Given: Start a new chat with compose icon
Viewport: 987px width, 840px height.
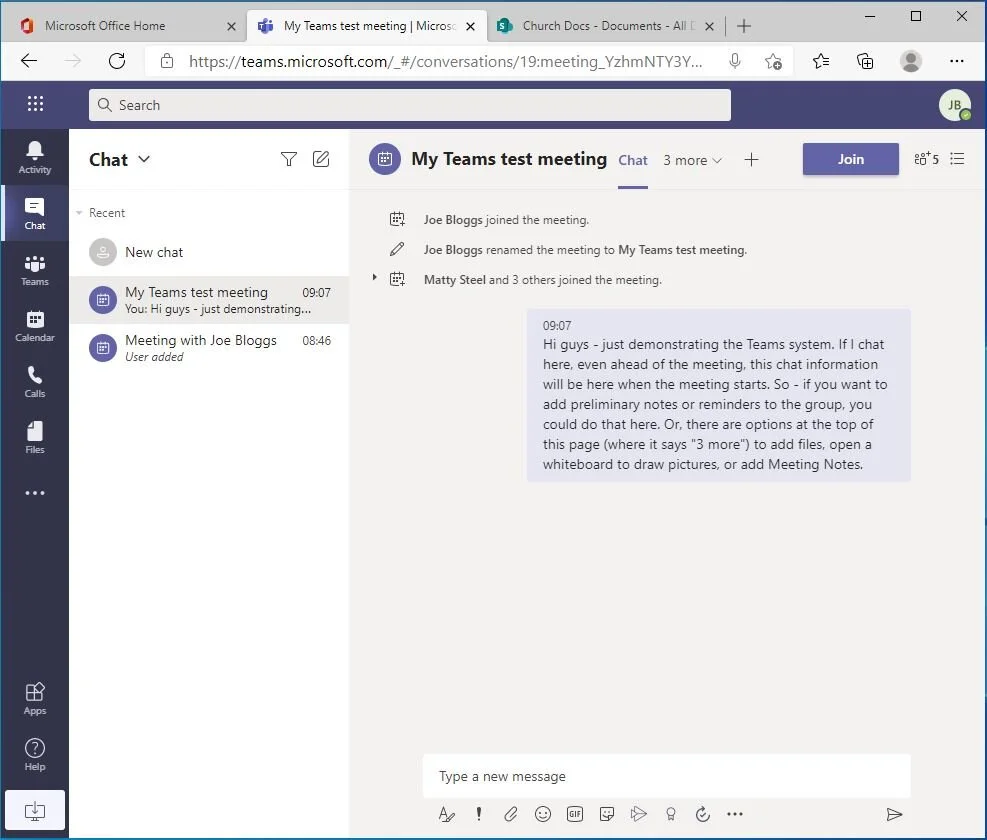Looking at the screenshot, I should coord(321,159).
